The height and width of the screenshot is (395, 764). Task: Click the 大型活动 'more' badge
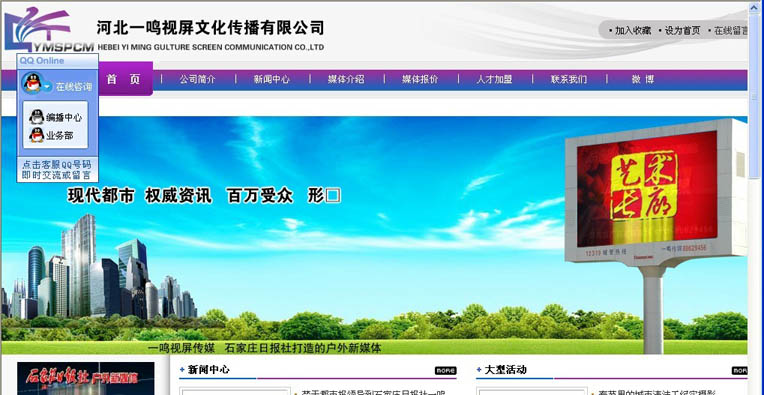(x=740, y=370)
